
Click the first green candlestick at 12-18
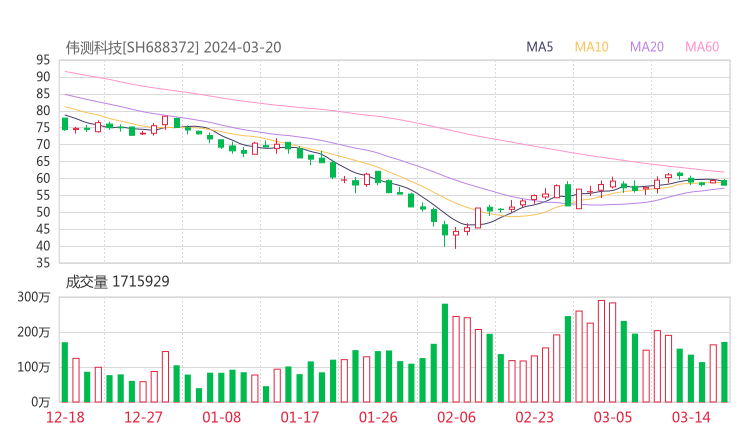(65, 124)
